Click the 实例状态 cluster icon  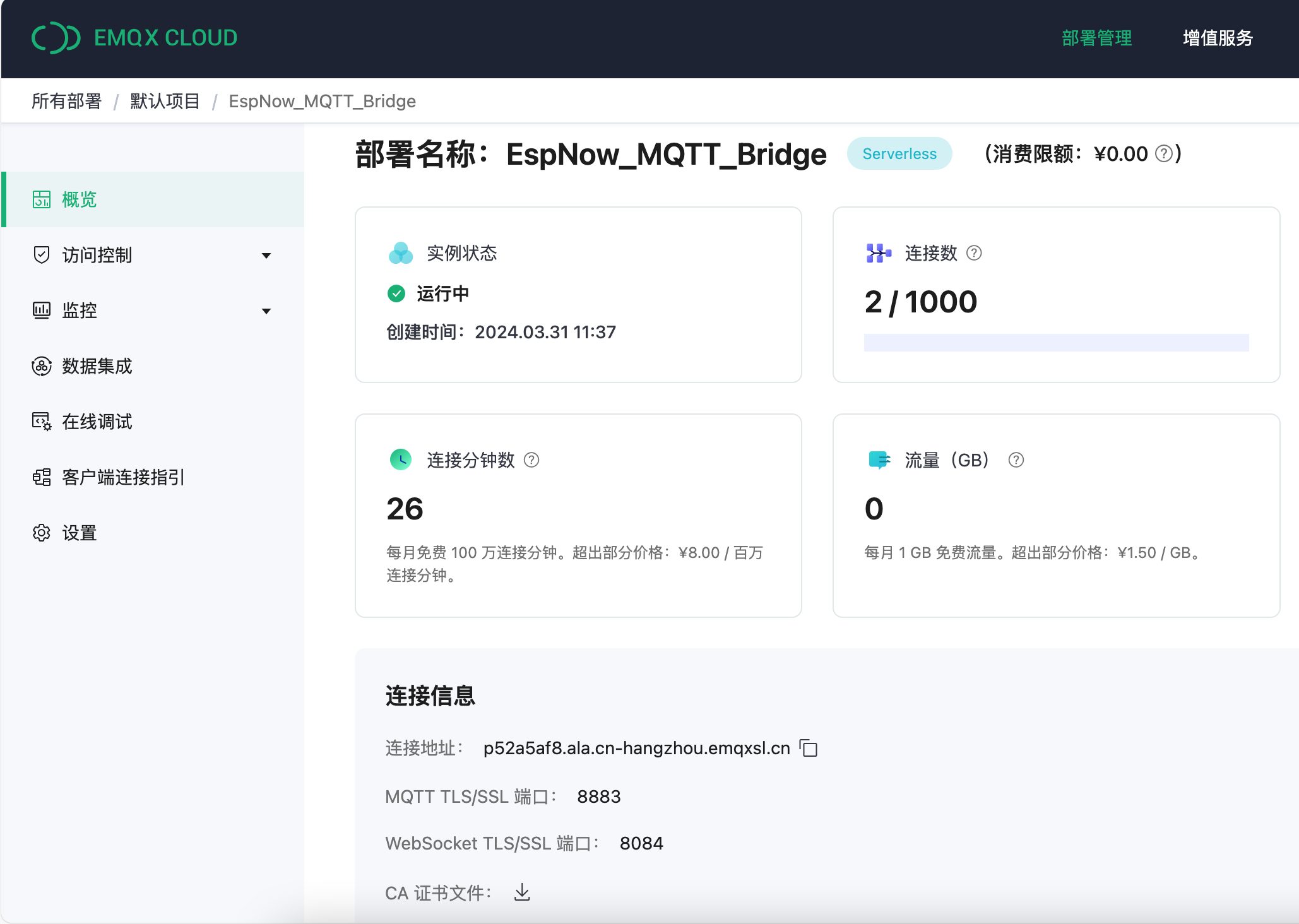[x=401, y=253]
